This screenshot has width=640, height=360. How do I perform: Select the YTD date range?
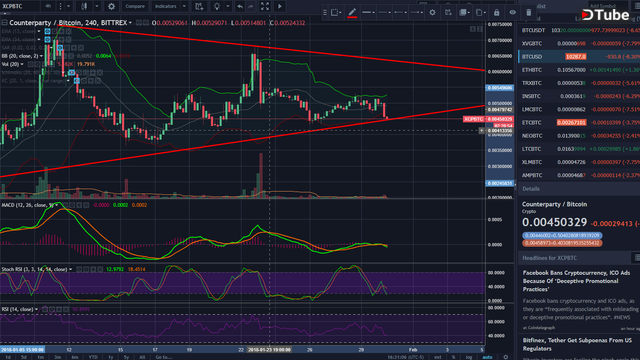tap(93, 357)
